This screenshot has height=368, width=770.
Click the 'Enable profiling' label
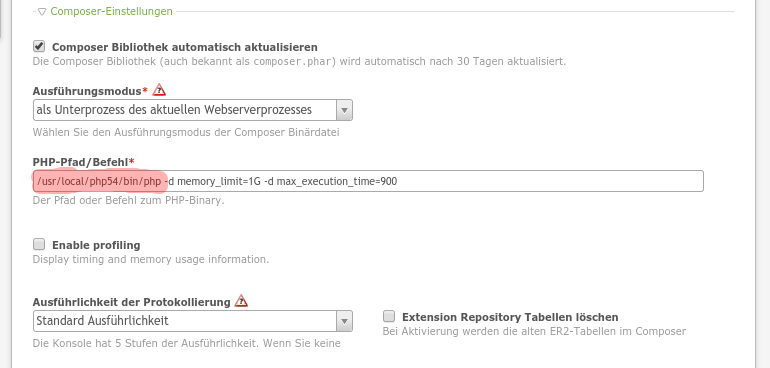coord(96,245)
